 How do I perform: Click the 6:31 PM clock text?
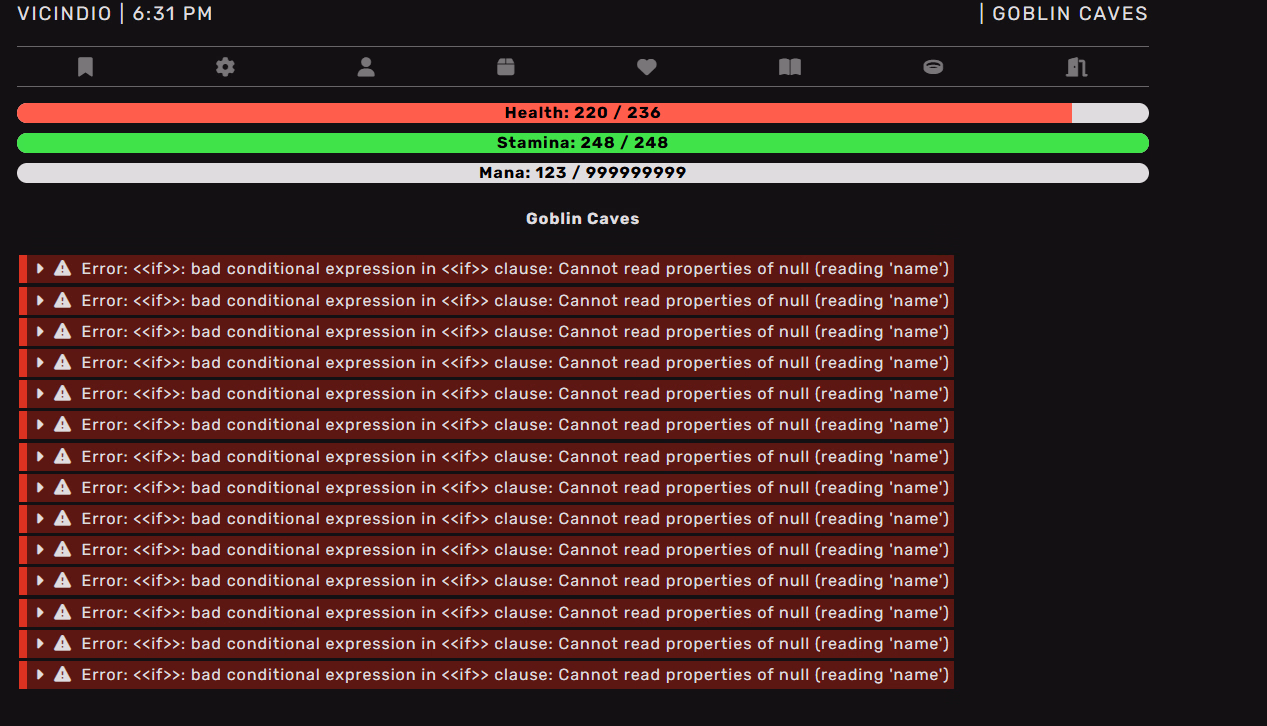pos(172,14)
